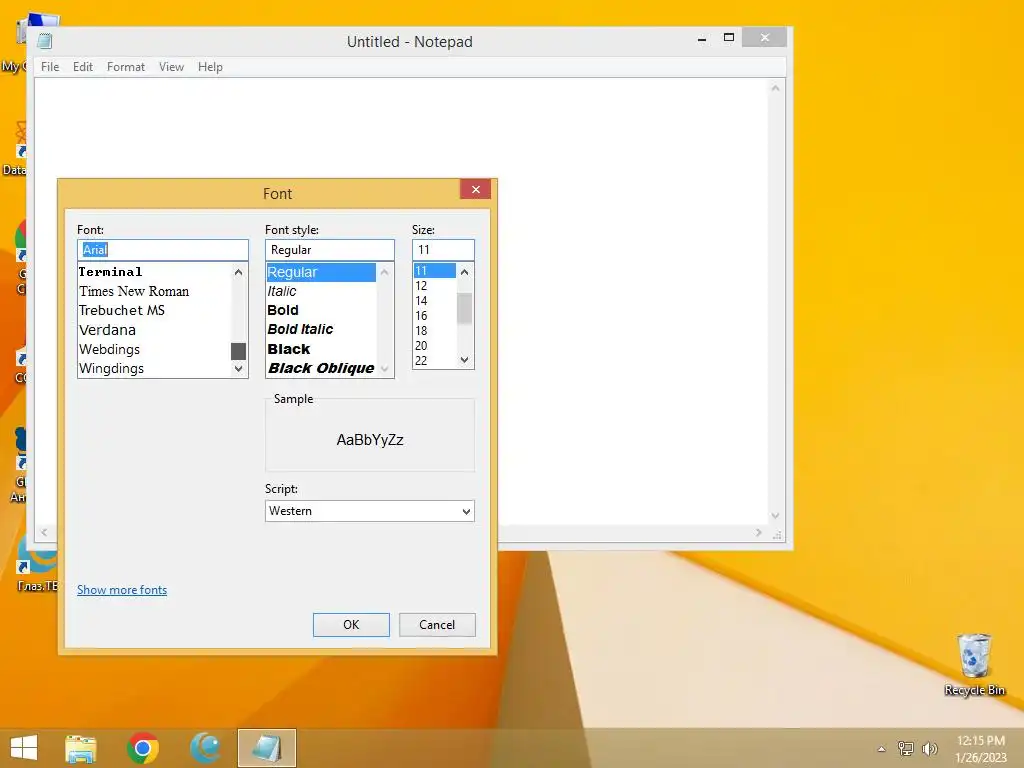This screenshot has width=1024, height=768.
Task: Select size 12 in the list
Action: click(x=435, y=286)
